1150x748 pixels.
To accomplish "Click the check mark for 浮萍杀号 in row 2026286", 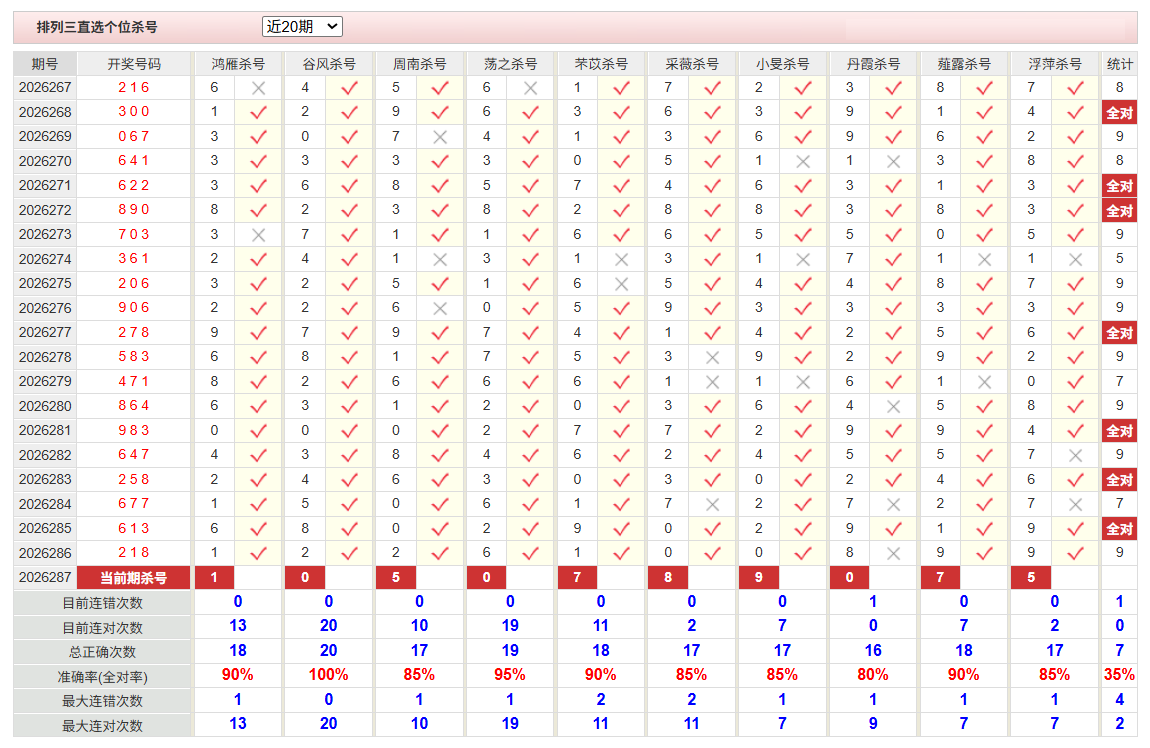I will (x=1075, y=554).
